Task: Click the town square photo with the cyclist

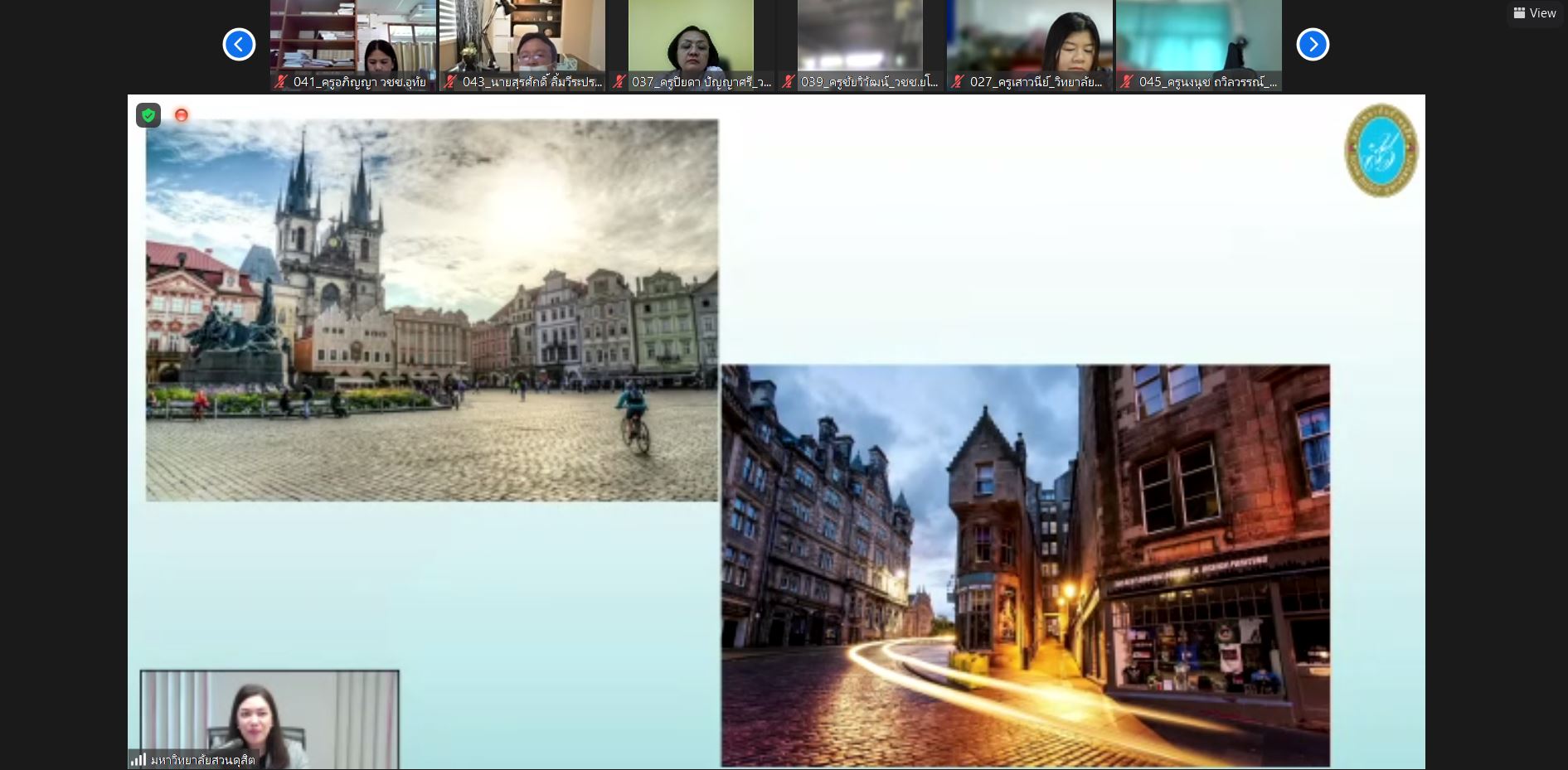Action: 432,310
